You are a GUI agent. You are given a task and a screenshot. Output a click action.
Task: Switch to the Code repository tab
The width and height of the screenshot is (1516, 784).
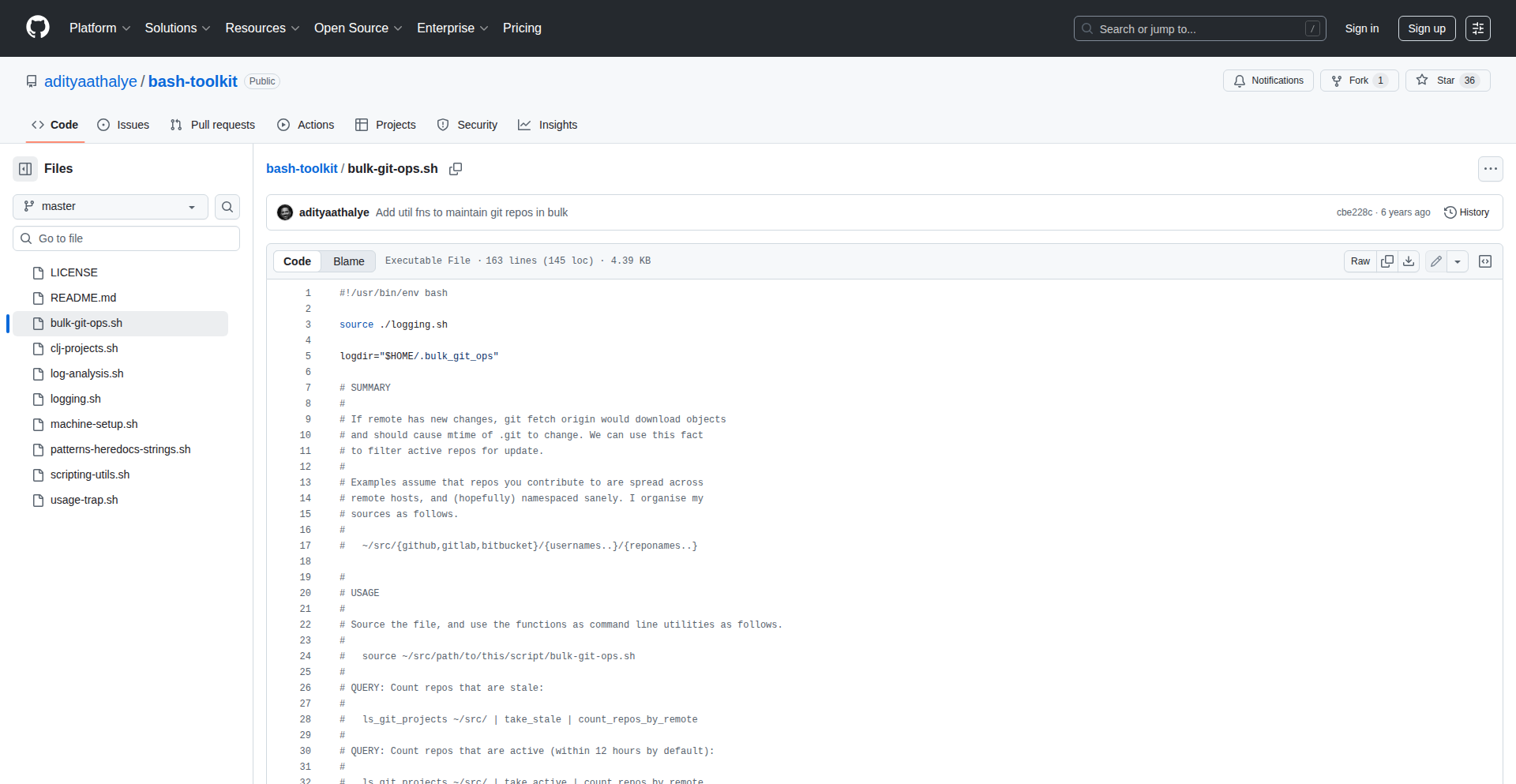tap(55, 125)
